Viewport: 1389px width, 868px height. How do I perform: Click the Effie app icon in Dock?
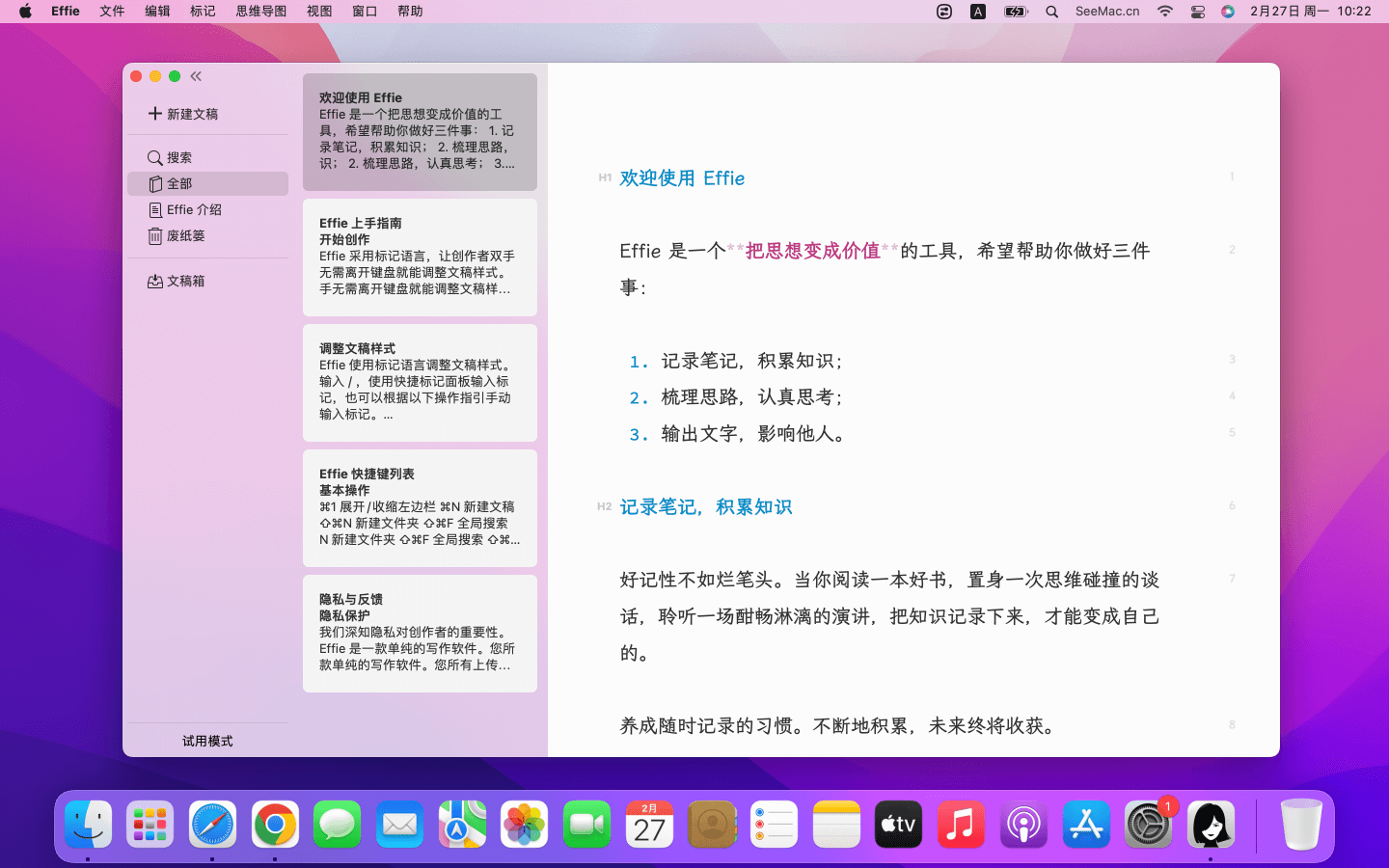click(1211, 825)
